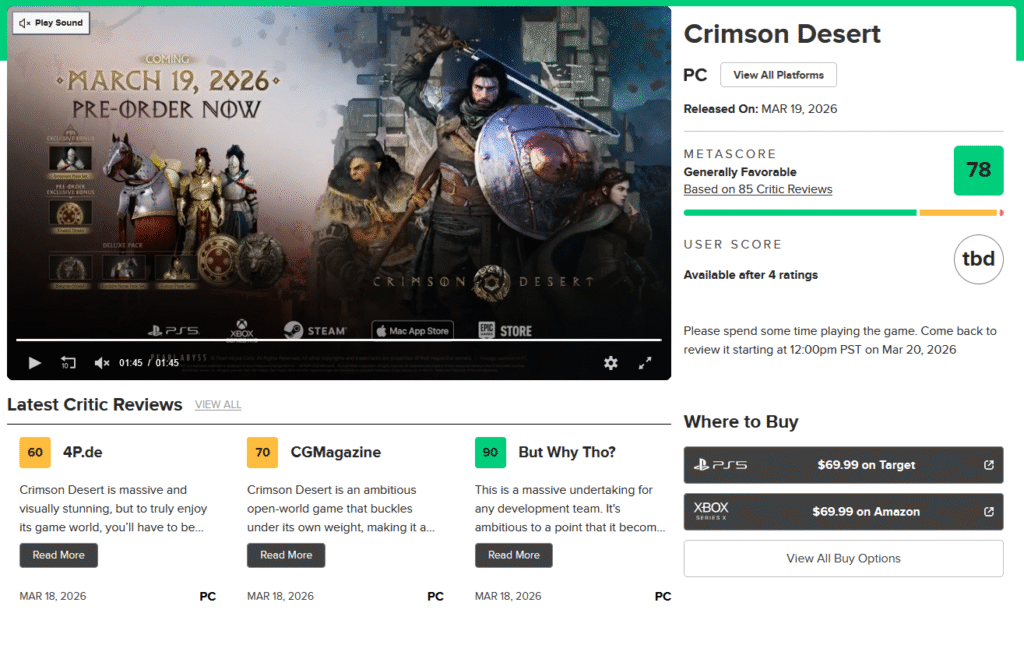Click the tbd user score circle
This screenshot has height=645, width=1024.
click(978, 260)
